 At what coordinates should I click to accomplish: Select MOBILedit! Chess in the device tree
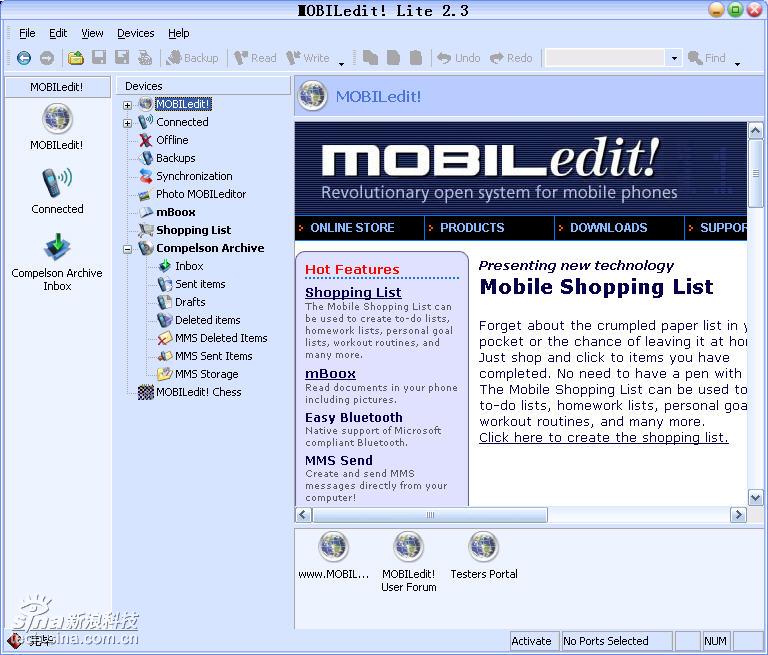pos(198,392)
